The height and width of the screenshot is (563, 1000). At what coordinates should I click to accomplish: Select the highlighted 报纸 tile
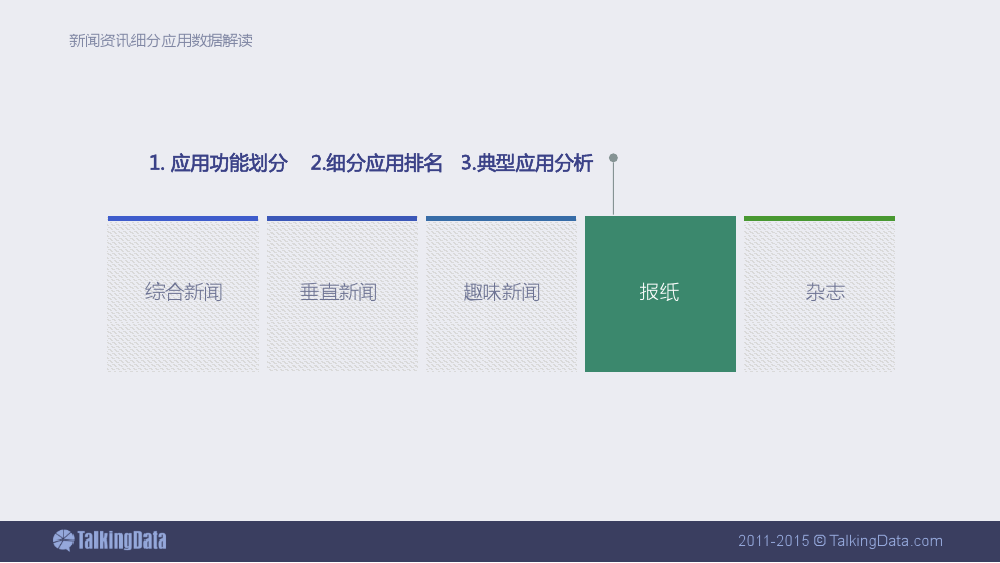click(660, 293)
